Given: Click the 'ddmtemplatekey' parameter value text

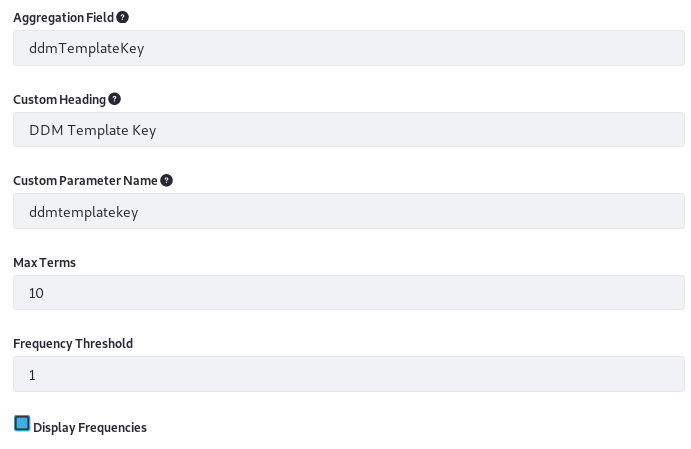Looking at the screenshot, I should (84, 212).
